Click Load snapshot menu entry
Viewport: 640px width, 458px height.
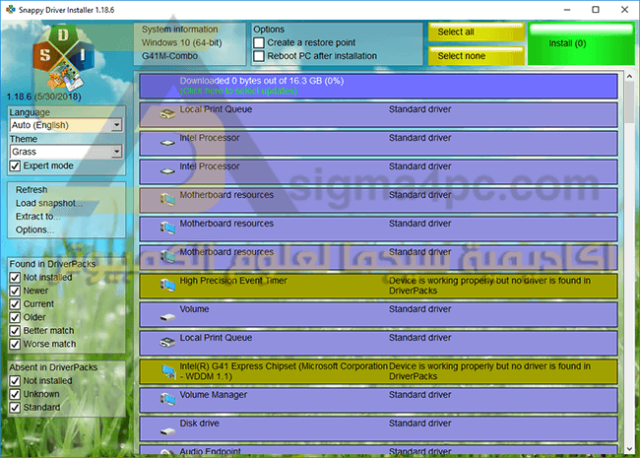pyautogui.click(x=49, y=203)
